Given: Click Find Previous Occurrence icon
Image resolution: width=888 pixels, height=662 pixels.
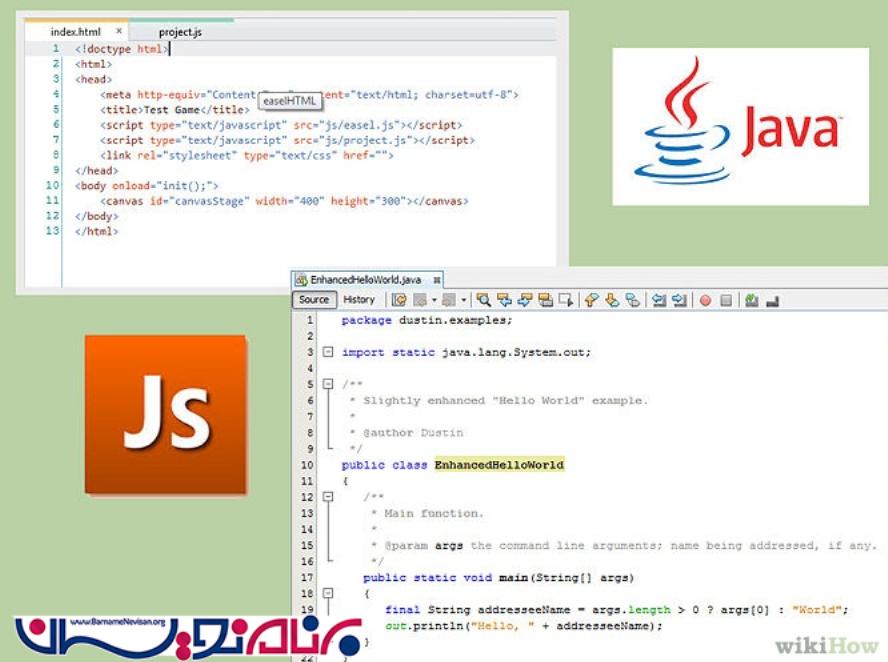Looking at the screenshot, I should [x=504, y=300].
